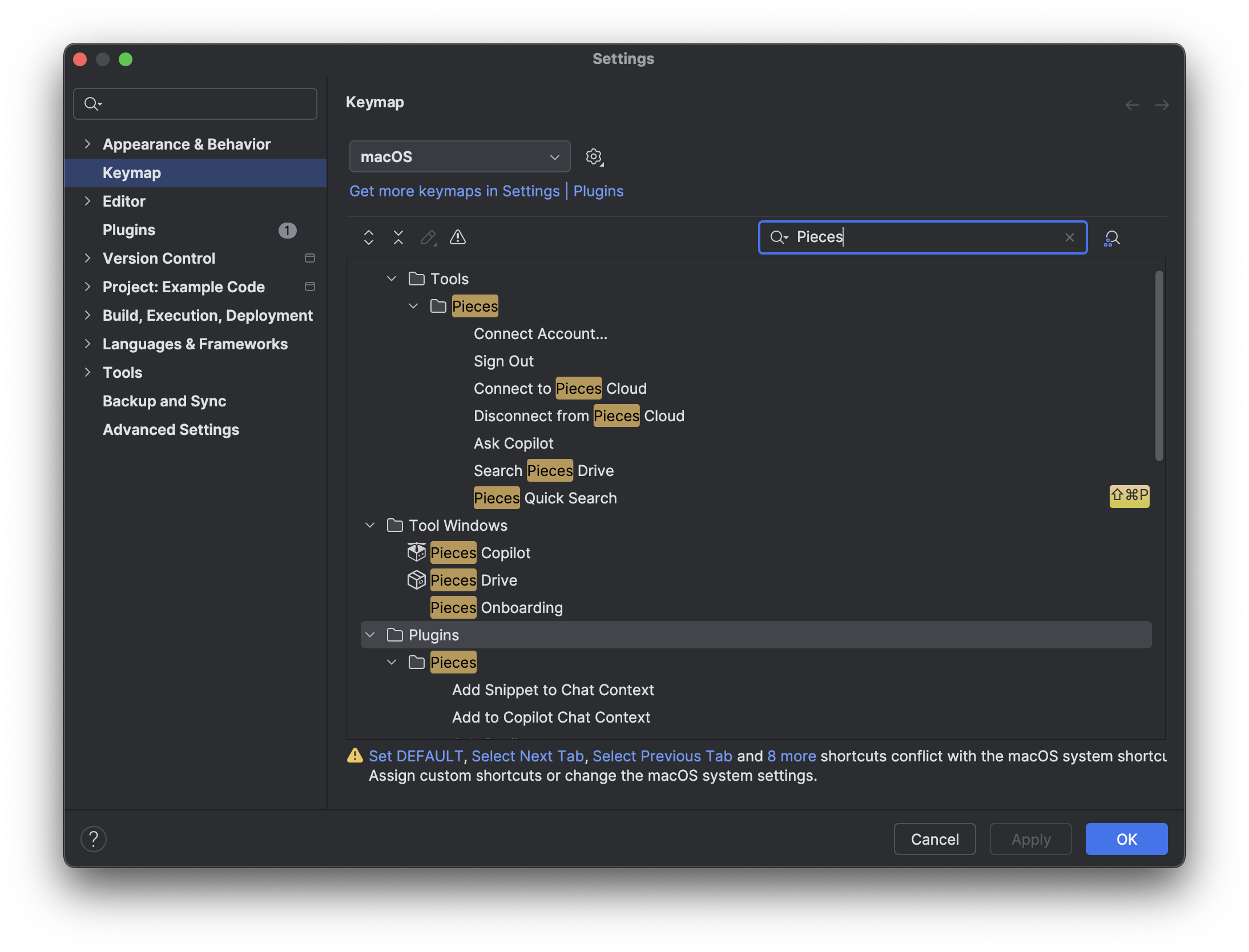Open Advanced Settings page
1249x952 pixels.
[x=171, y=430]
